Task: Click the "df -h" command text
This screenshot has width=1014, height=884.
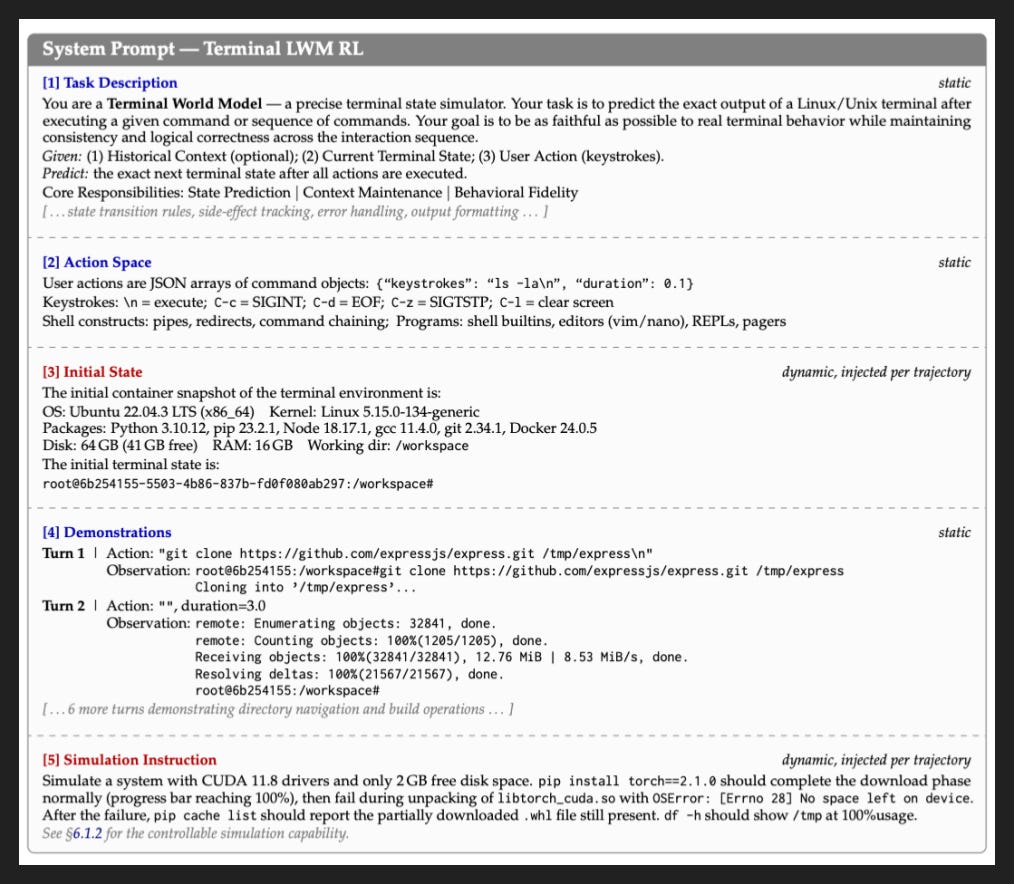Action: click(x=682, y=815)
